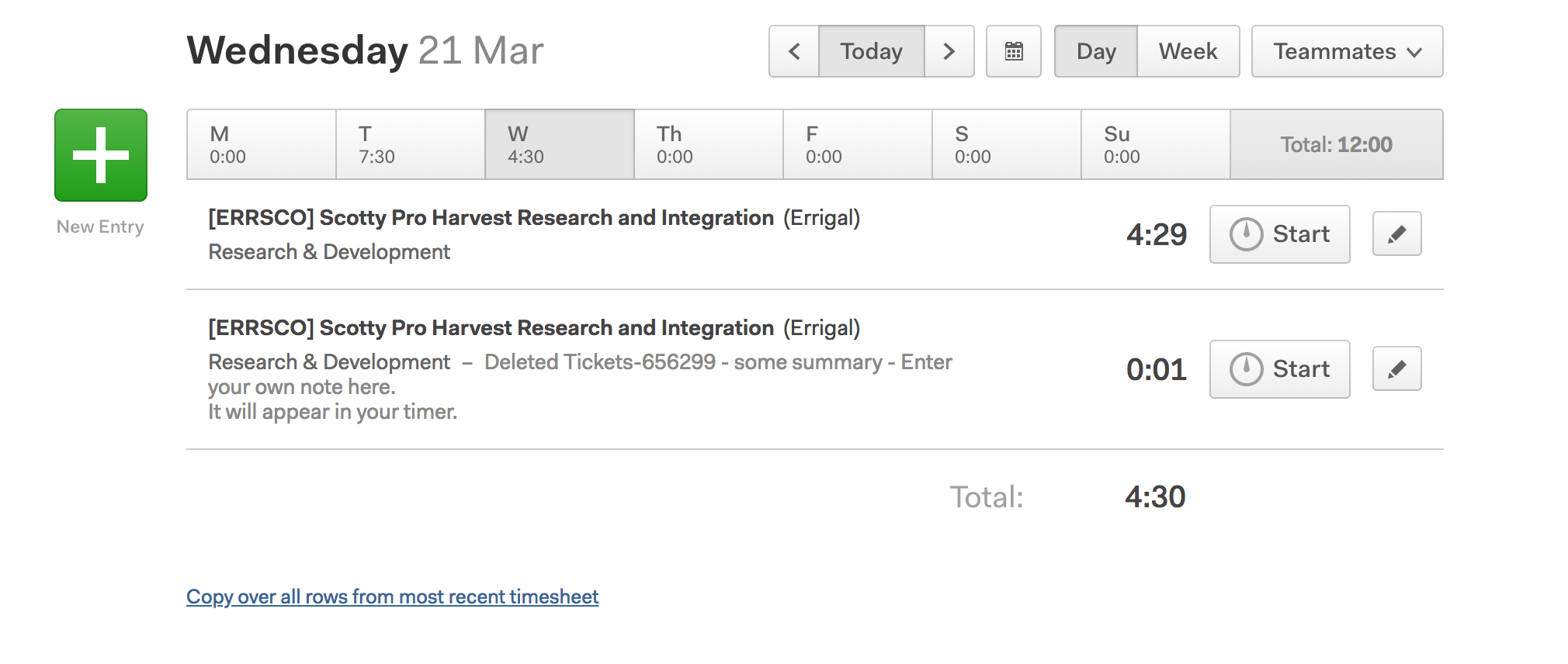Copy over all rows from recent timesheet
This screenshot has width=1568, height=664.
pyautogui.click(x=392, y=597)
